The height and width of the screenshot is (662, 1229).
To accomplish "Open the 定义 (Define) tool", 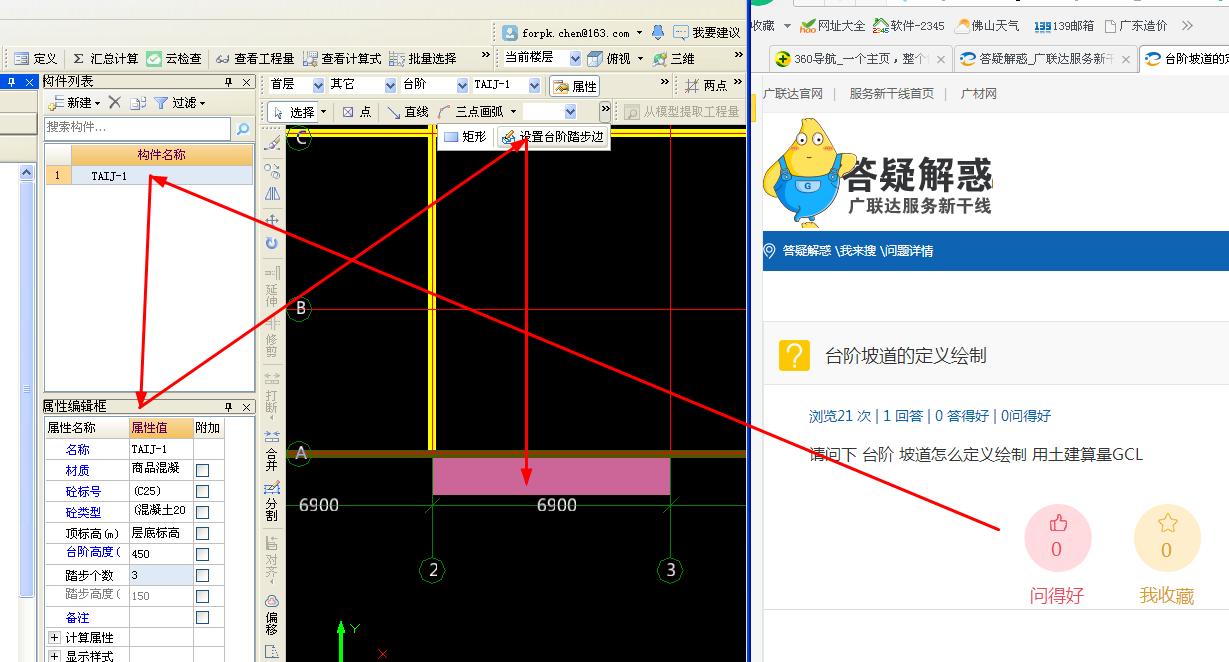I will point(36,59).
